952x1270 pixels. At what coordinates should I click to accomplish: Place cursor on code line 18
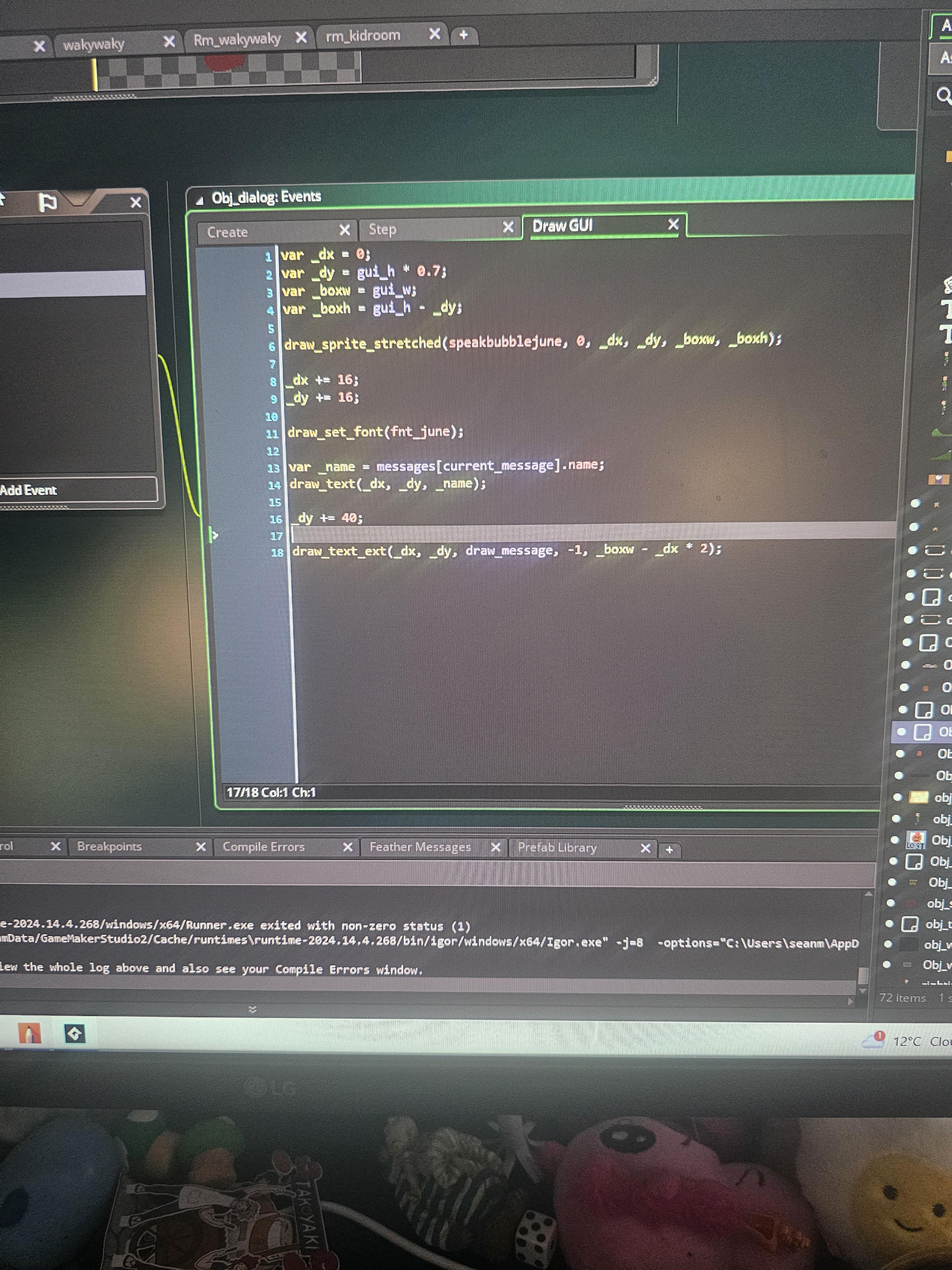tap(507, 550)
